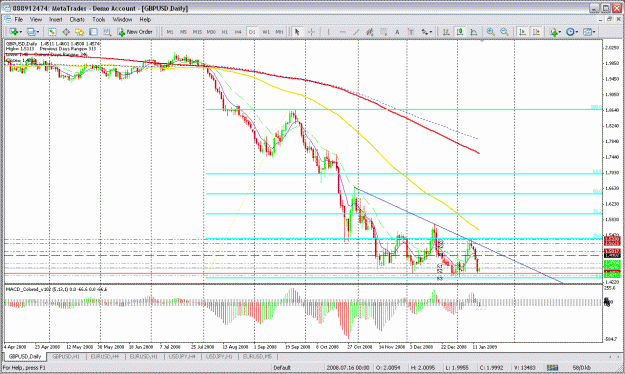This screenshot has width=625, height=374.
Task: Switch to the EURUSD,H4 chart tab
Action: (104, 356)
